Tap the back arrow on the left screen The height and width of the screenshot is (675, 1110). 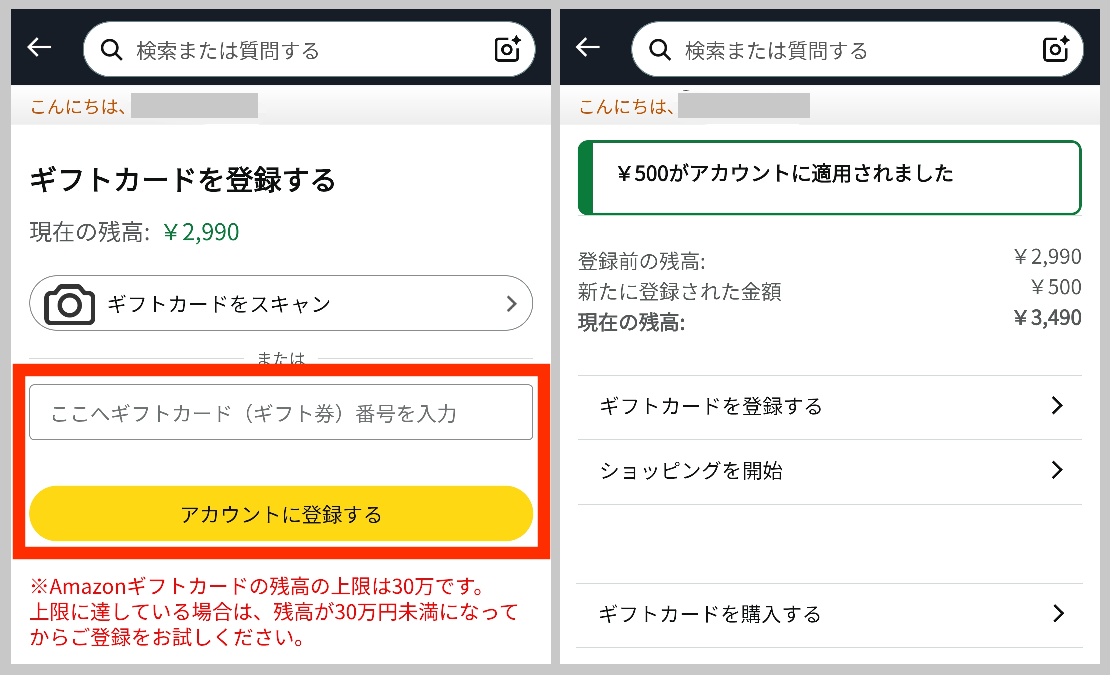click(x=37, y=47)
